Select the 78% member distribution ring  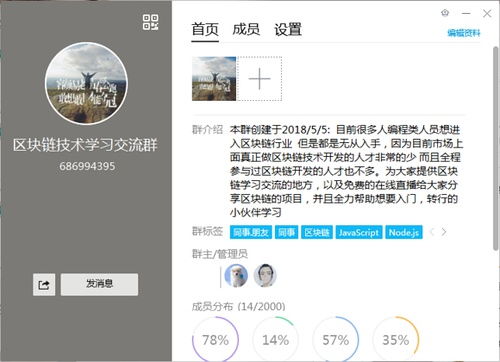click(x=216, y=340)
